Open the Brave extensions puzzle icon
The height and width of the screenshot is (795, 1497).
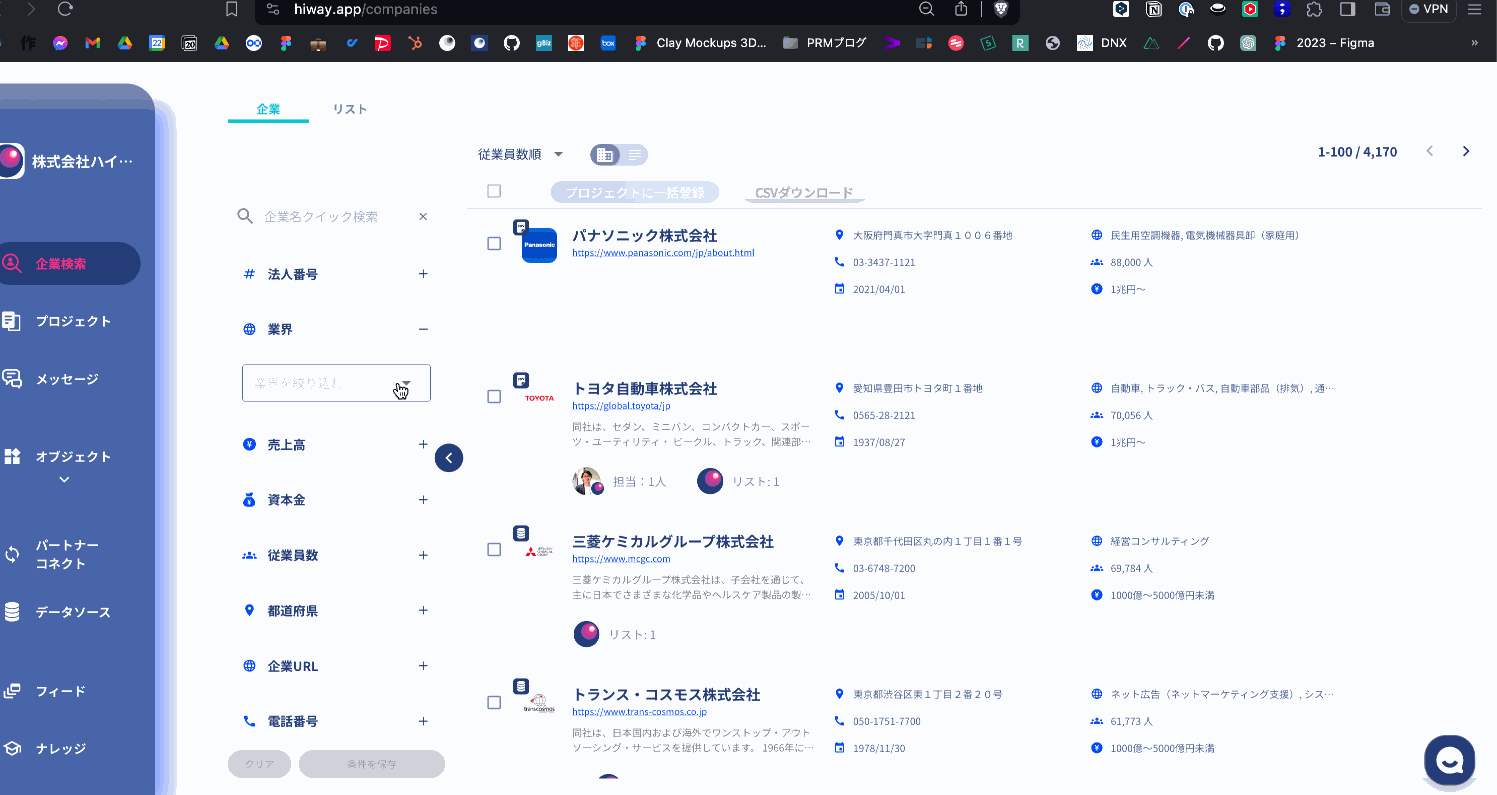pos(1315,9)
